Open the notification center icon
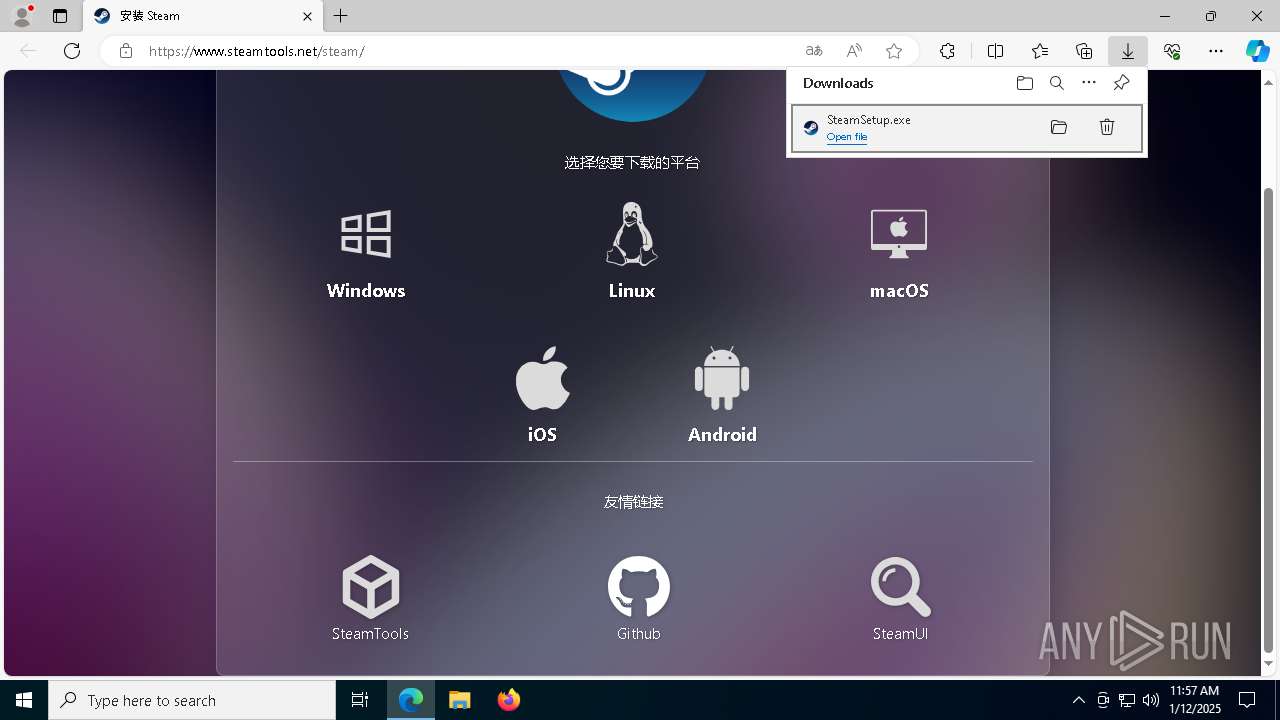This screenshot has height=720, width=1280. [1247, 700]
